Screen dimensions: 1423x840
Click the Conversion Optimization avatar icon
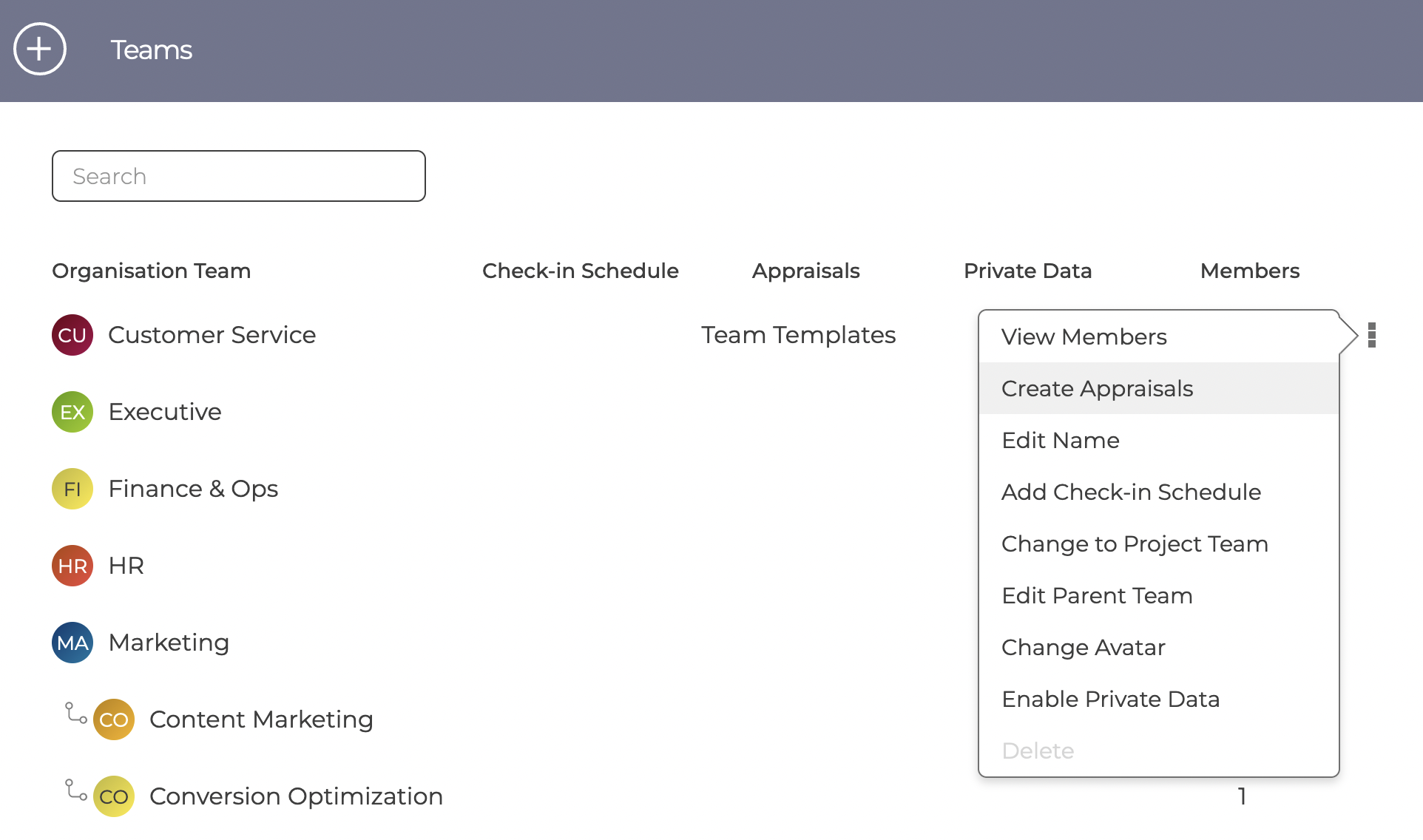pyautogui.click(x=114, y=796)
